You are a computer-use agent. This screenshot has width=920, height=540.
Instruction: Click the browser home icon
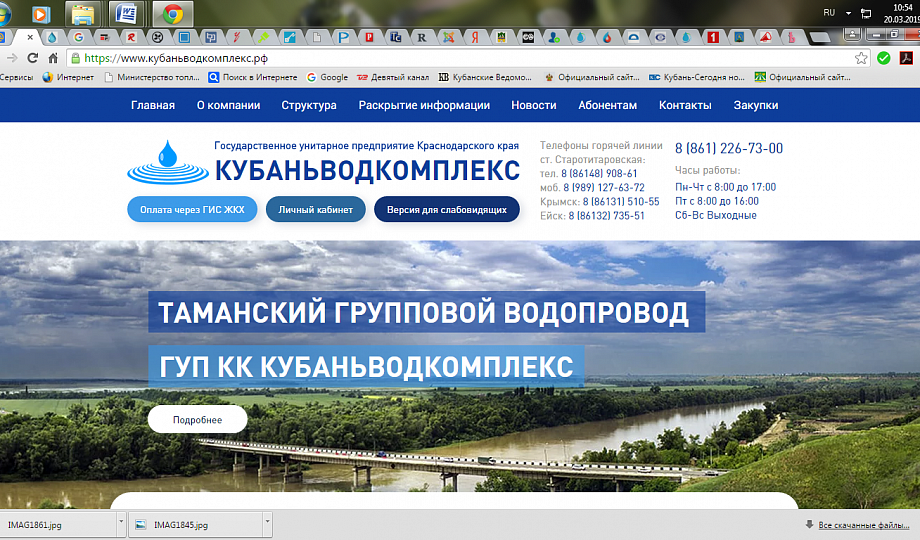click(53, 58)
